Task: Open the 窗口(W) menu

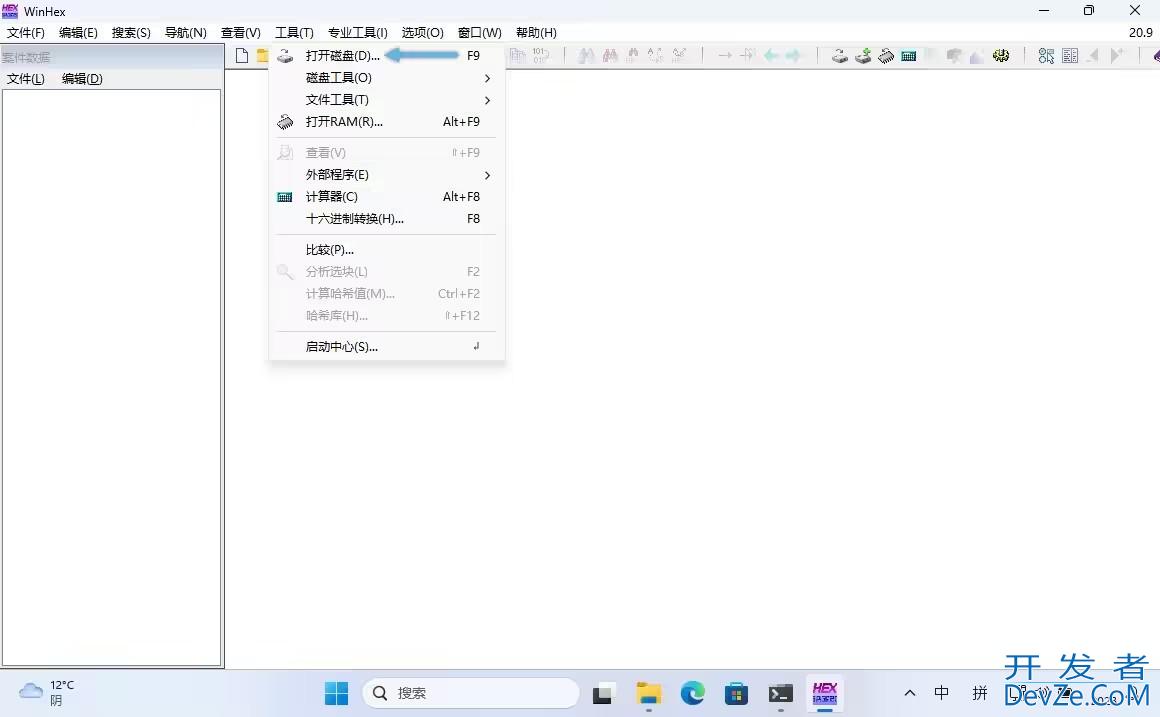Action: click(479, 33)
